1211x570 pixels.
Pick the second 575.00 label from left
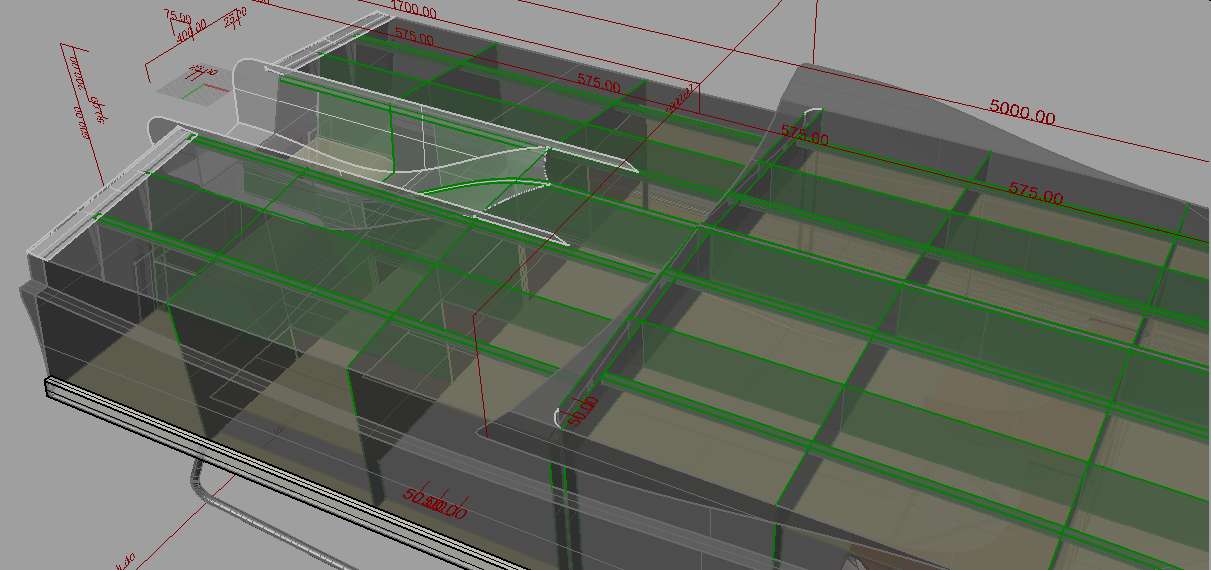click(598, 84)
